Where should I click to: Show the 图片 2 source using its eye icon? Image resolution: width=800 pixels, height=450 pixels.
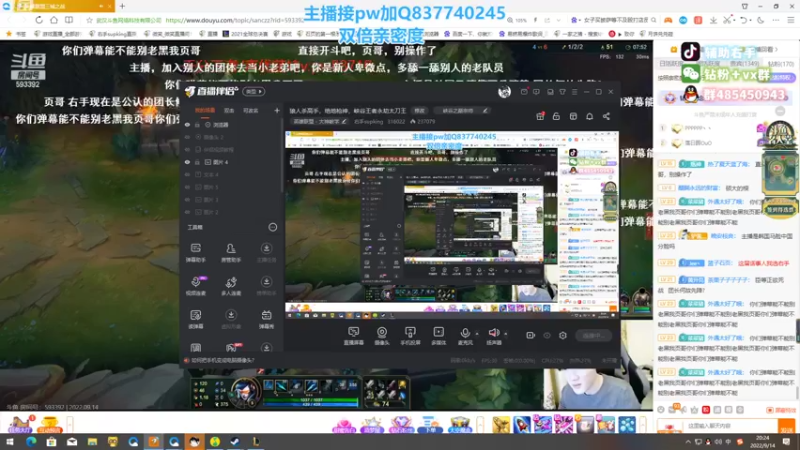[187, 212]
